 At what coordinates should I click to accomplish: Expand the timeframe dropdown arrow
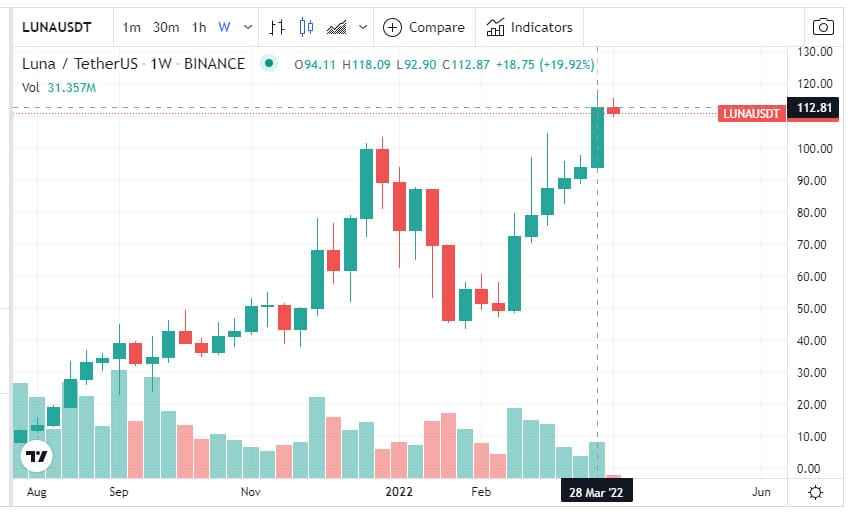(248, 27)
